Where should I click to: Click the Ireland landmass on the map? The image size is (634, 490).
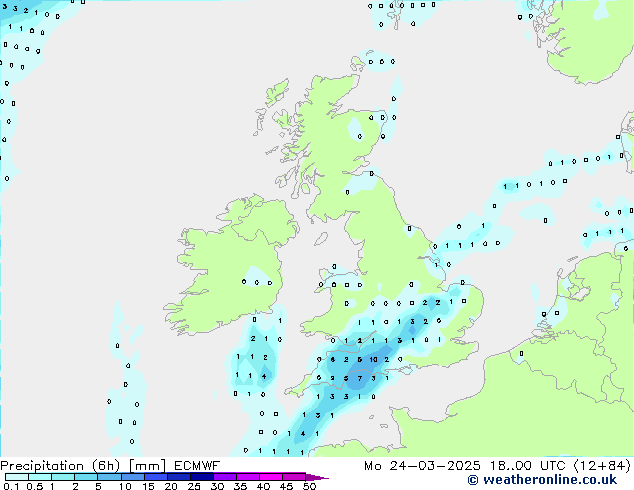pyautogui.click(x=232, y=263)
